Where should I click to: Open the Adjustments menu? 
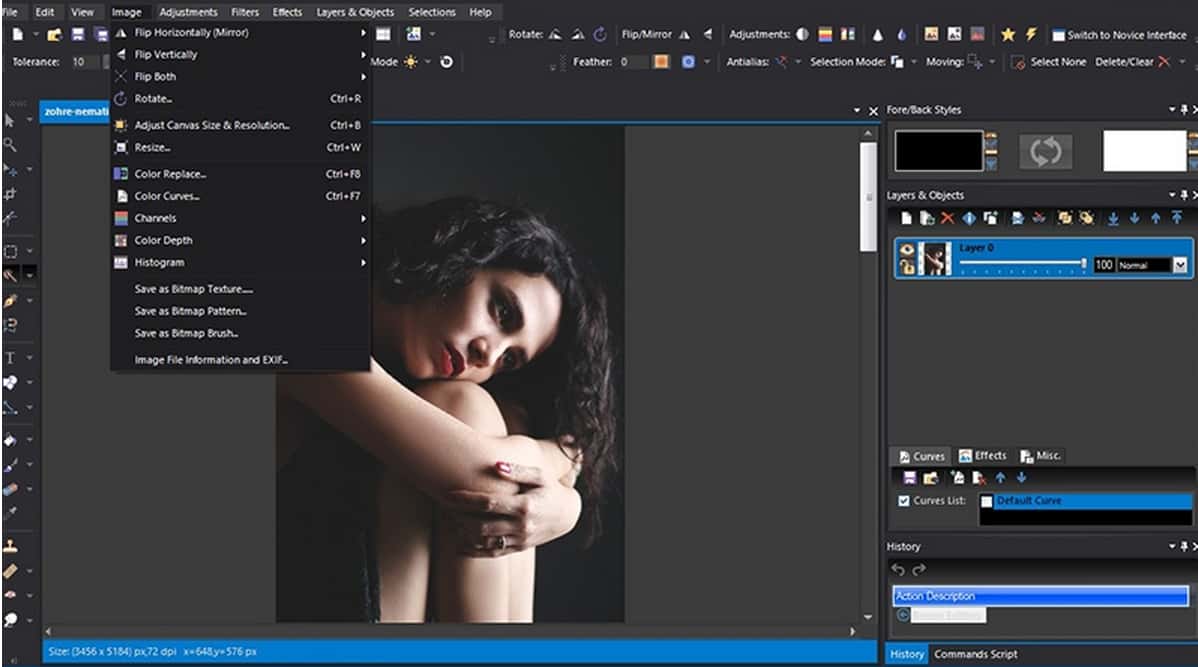[189, 11]
